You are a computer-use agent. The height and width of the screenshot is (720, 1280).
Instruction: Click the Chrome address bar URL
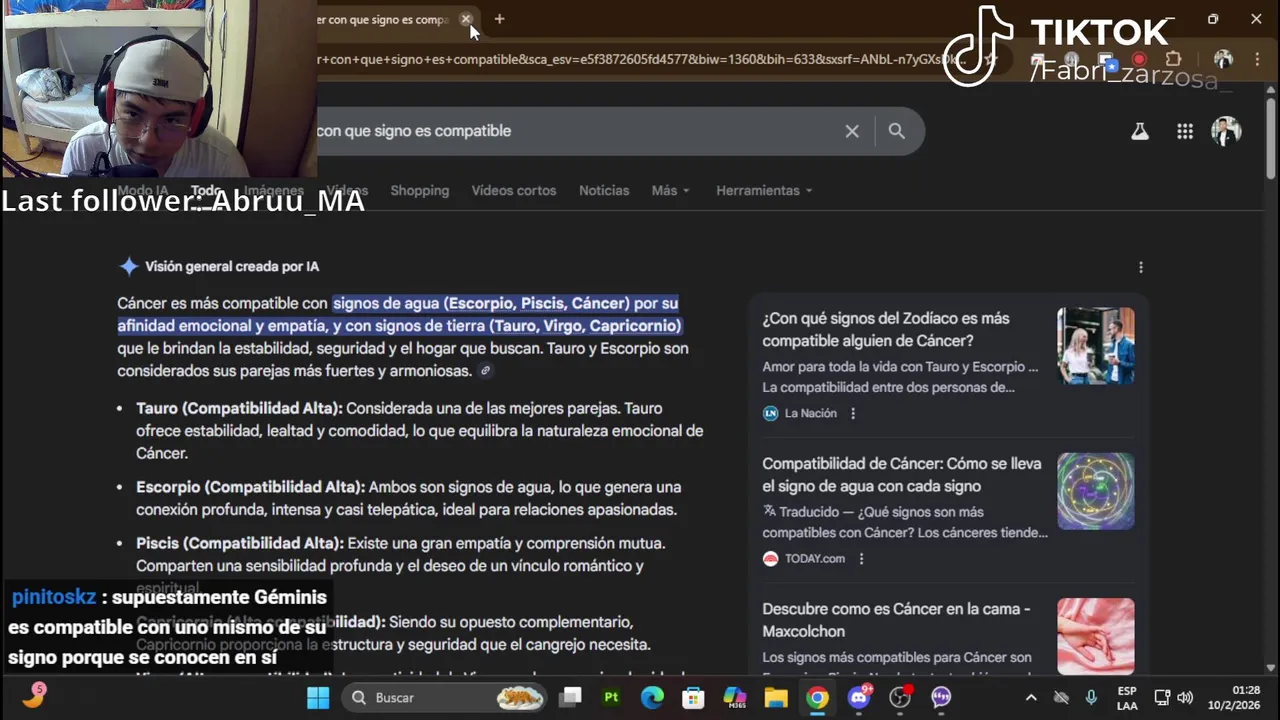pos(640,59)
